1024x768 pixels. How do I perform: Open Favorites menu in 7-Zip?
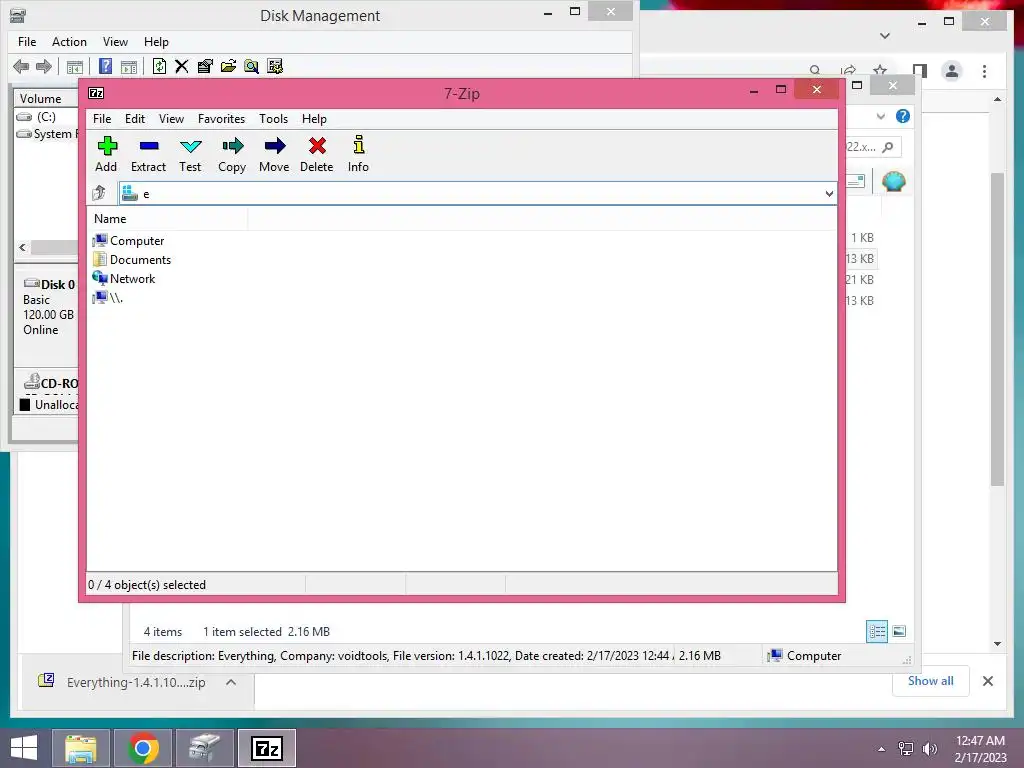(x=221, y=119)
